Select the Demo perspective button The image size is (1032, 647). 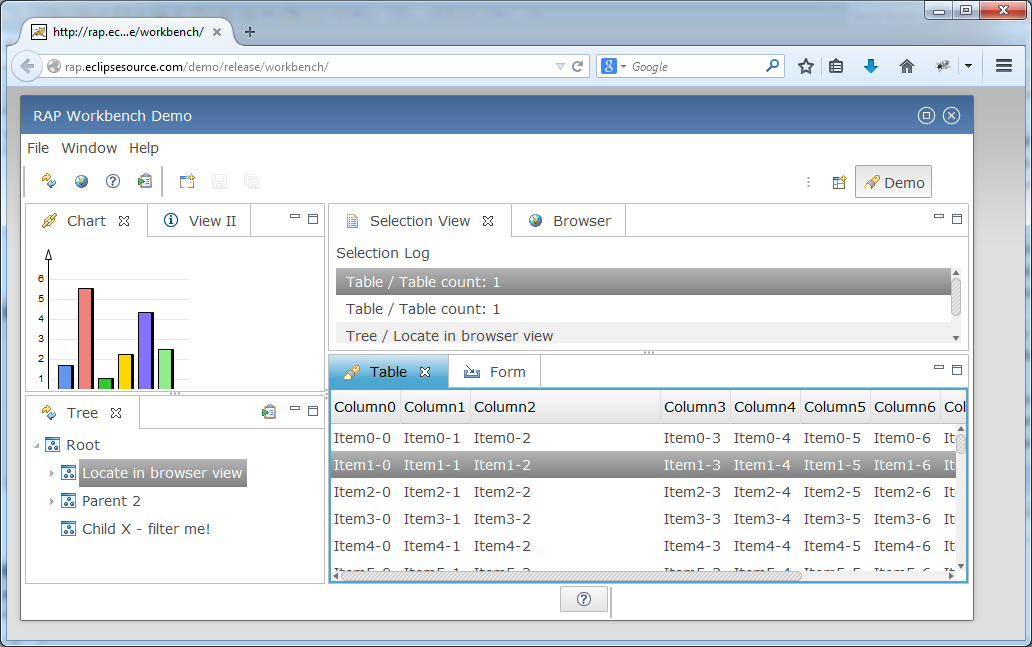pos(893,182)
